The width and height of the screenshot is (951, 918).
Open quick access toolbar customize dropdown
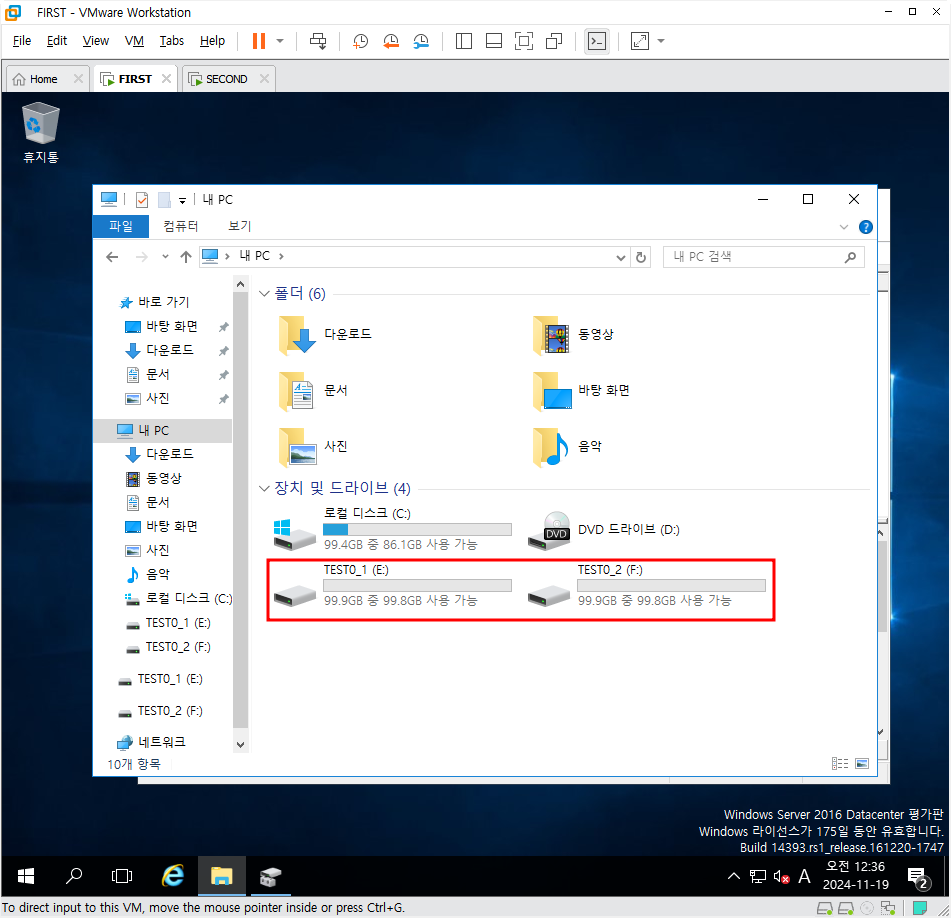point(182,200)
